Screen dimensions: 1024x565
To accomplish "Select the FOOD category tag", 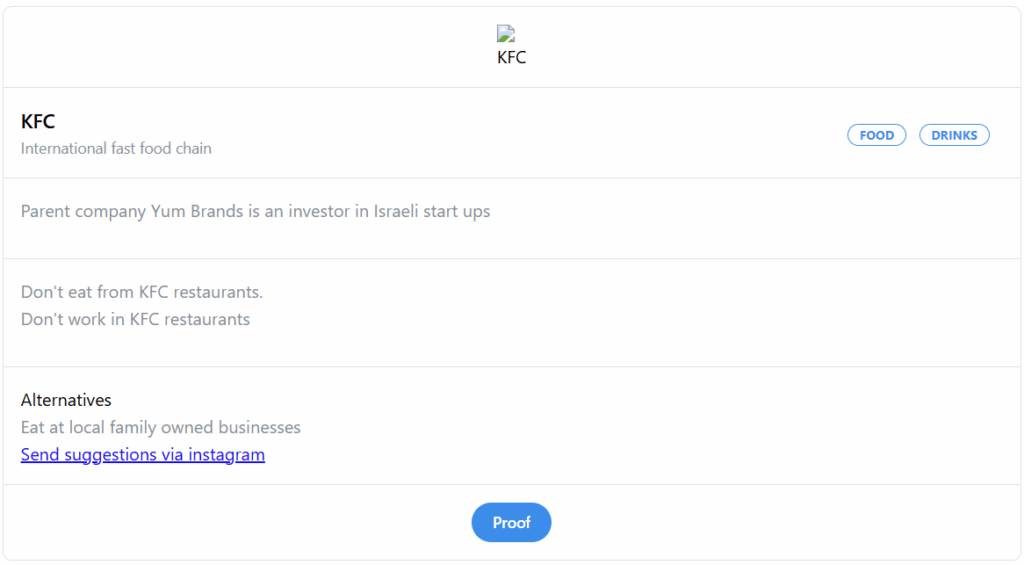I will click(x=876, y=135).
